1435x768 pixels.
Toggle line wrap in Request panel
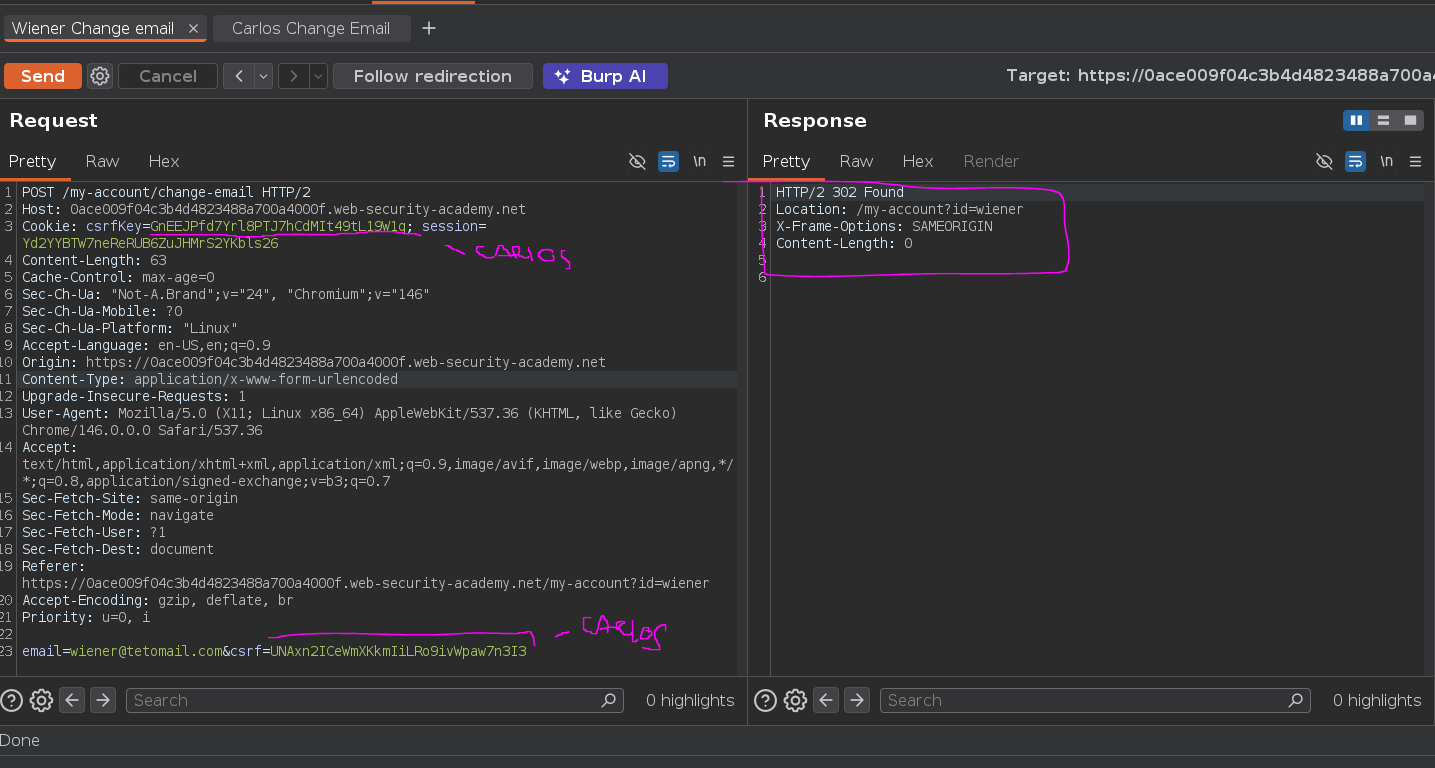click(668, 161)
